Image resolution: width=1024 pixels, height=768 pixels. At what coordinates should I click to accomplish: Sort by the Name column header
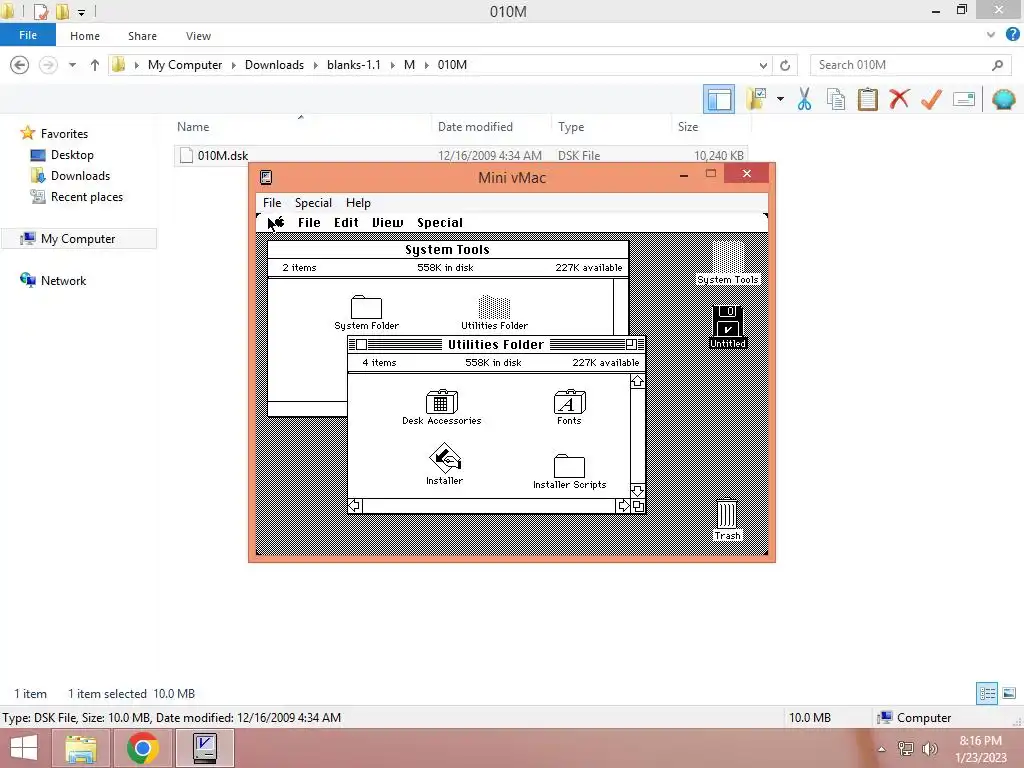point(193,127)
